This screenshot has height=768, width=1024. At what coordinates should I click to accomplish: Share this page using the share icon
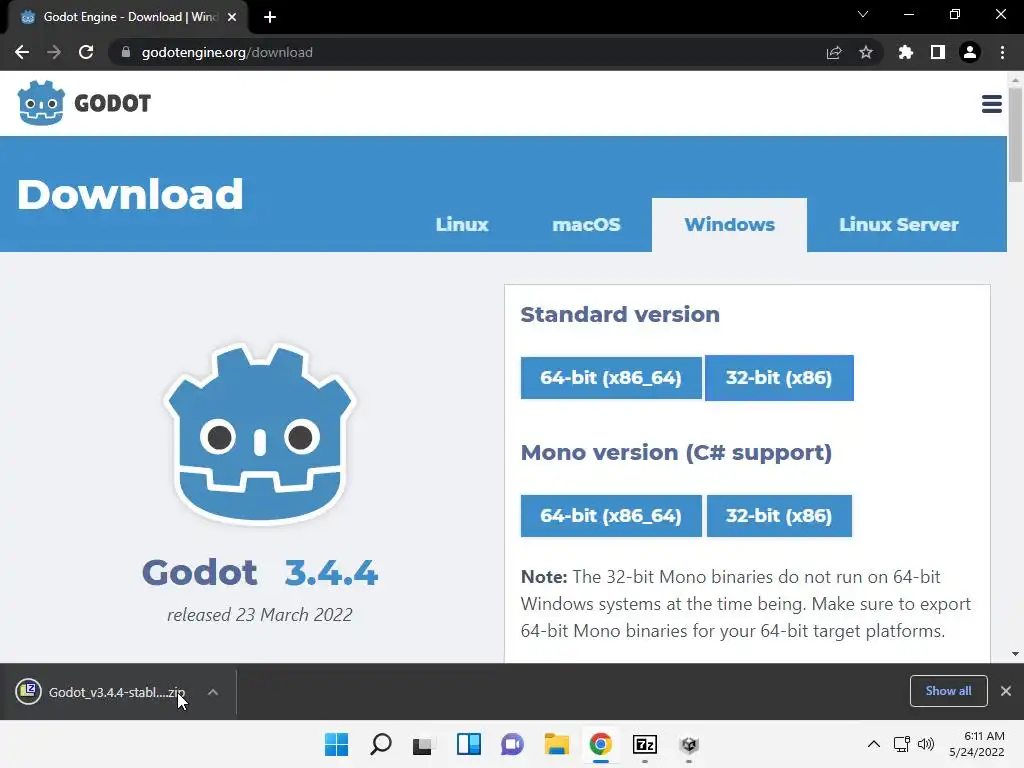coord(834,52)
